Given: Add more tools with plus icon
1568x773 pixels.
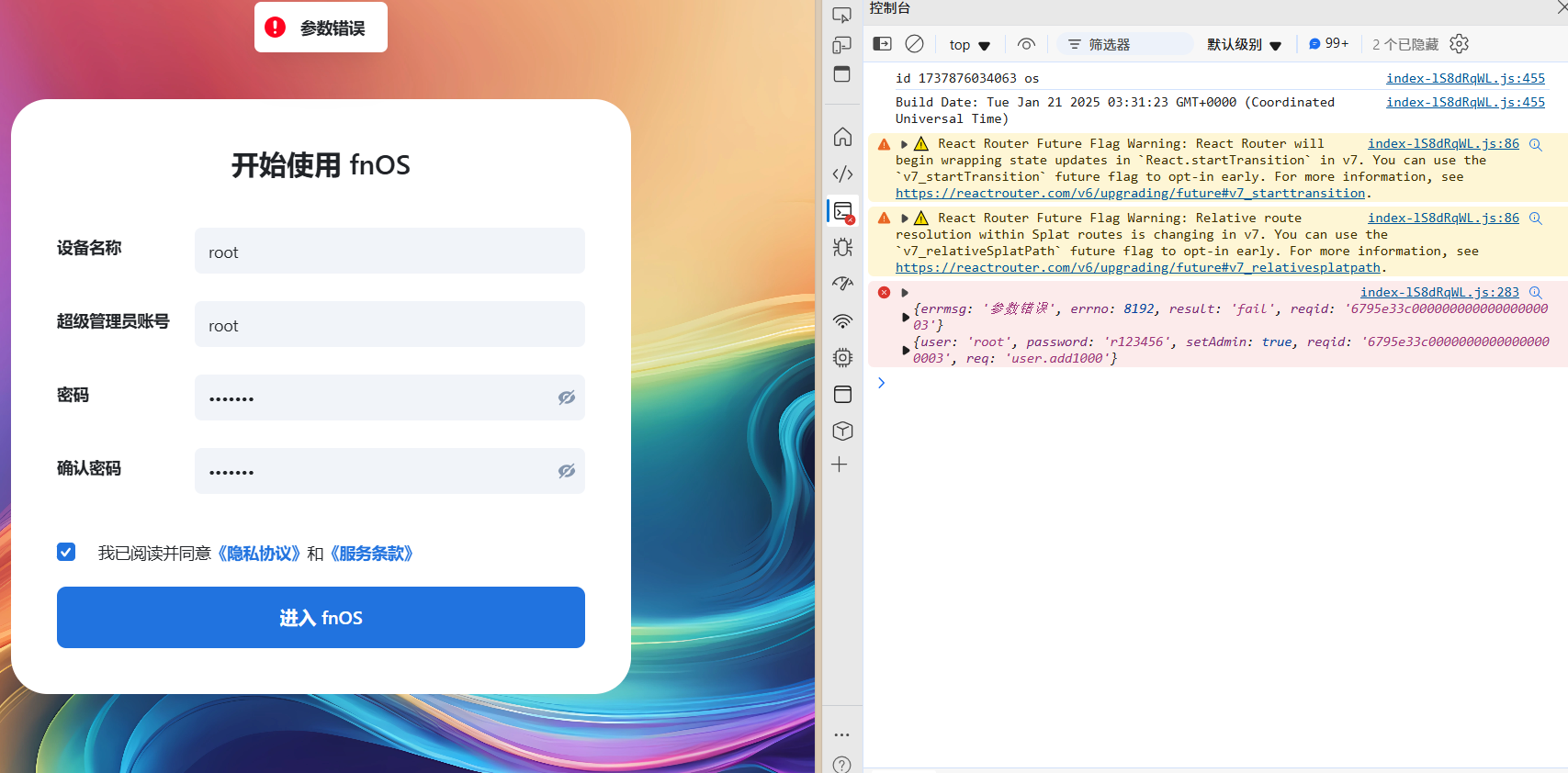Looking at the screenshot, I should coord(840,465).
